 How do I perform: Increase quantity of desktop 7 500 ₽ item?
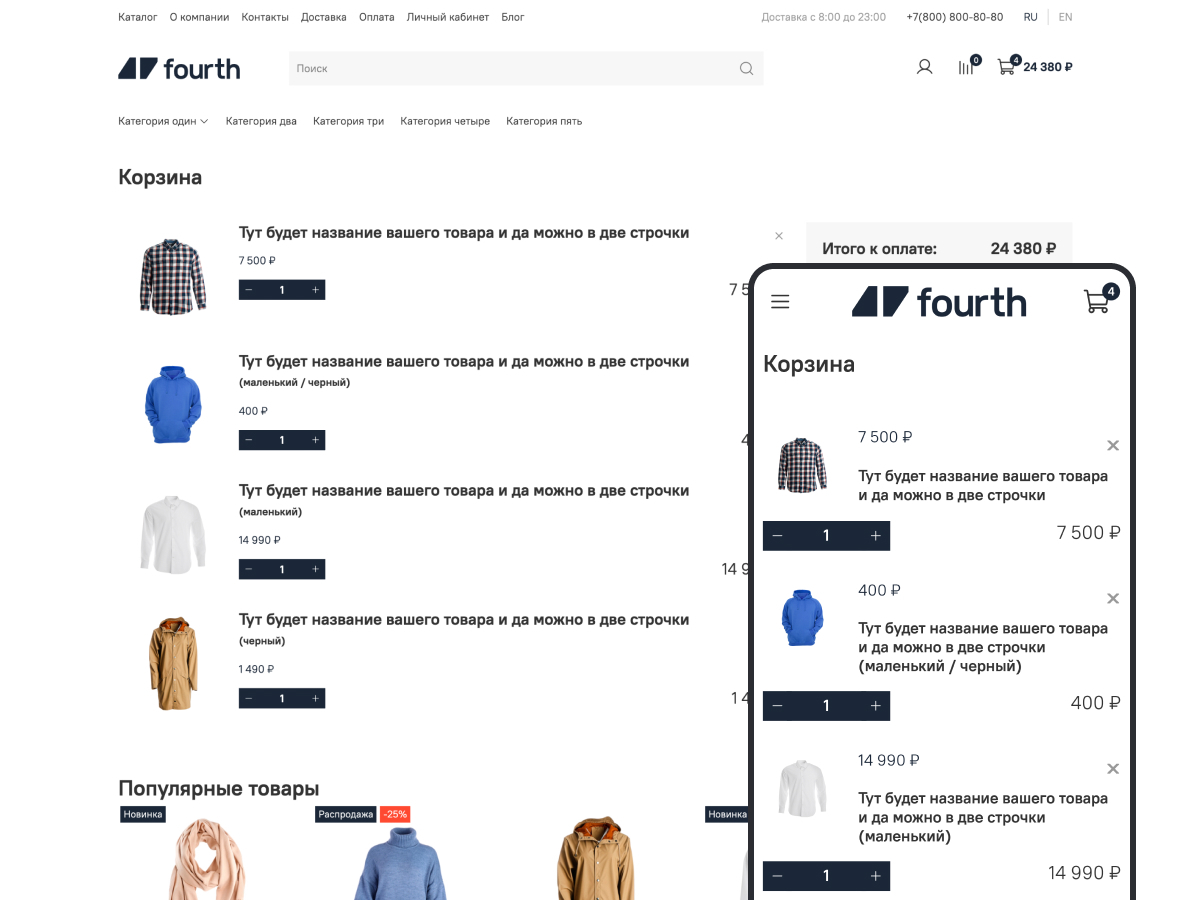pos(315,290)
